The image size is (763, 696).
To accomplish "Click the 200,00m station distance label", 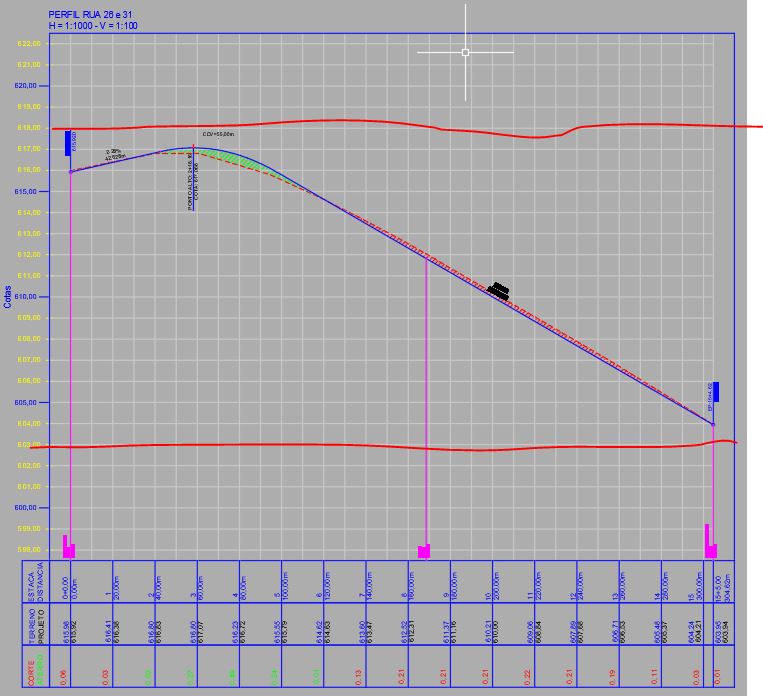I will [x=495, y=586].
